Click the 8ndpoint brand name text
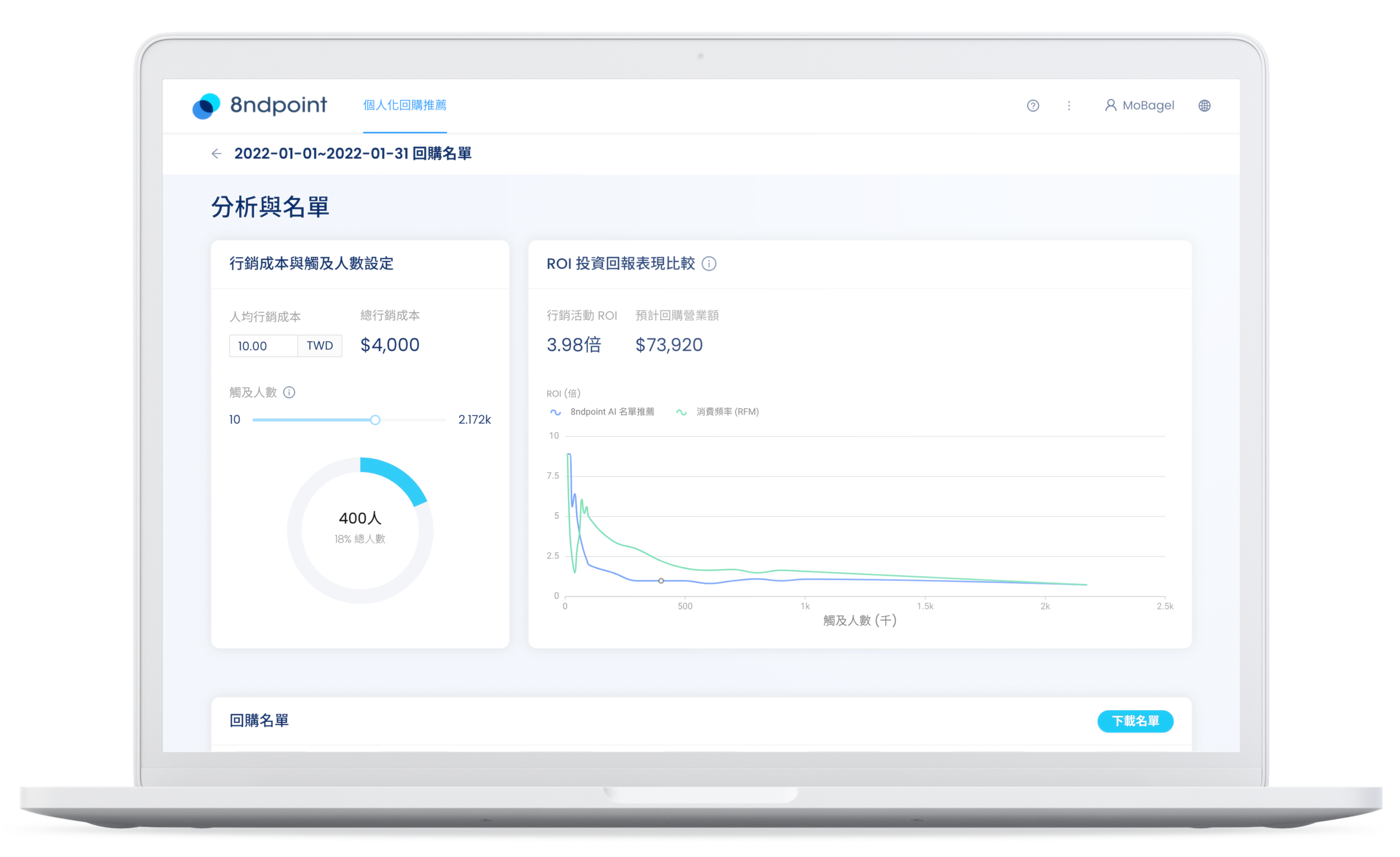This screenshot has width=1400, height=857. pos(278,105)
